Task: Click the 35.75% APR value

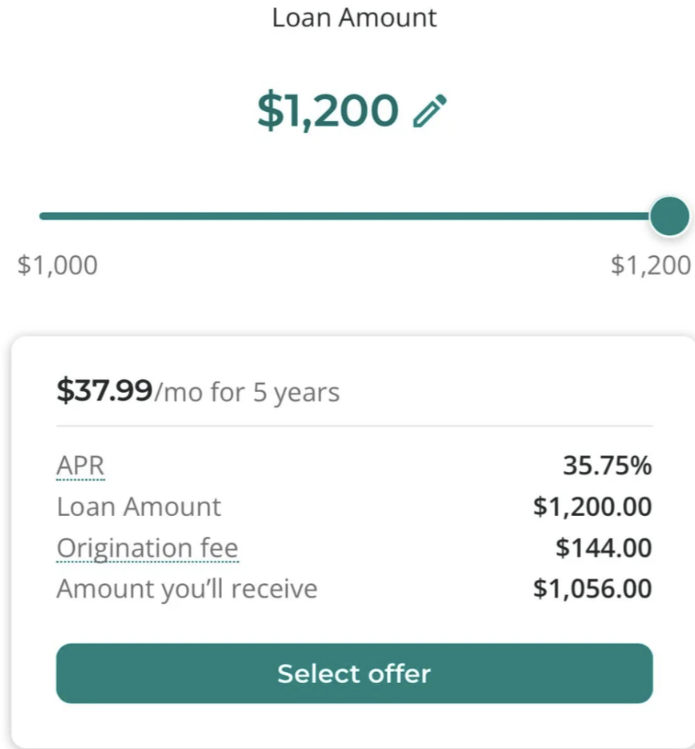Action: tap(607, 466)
